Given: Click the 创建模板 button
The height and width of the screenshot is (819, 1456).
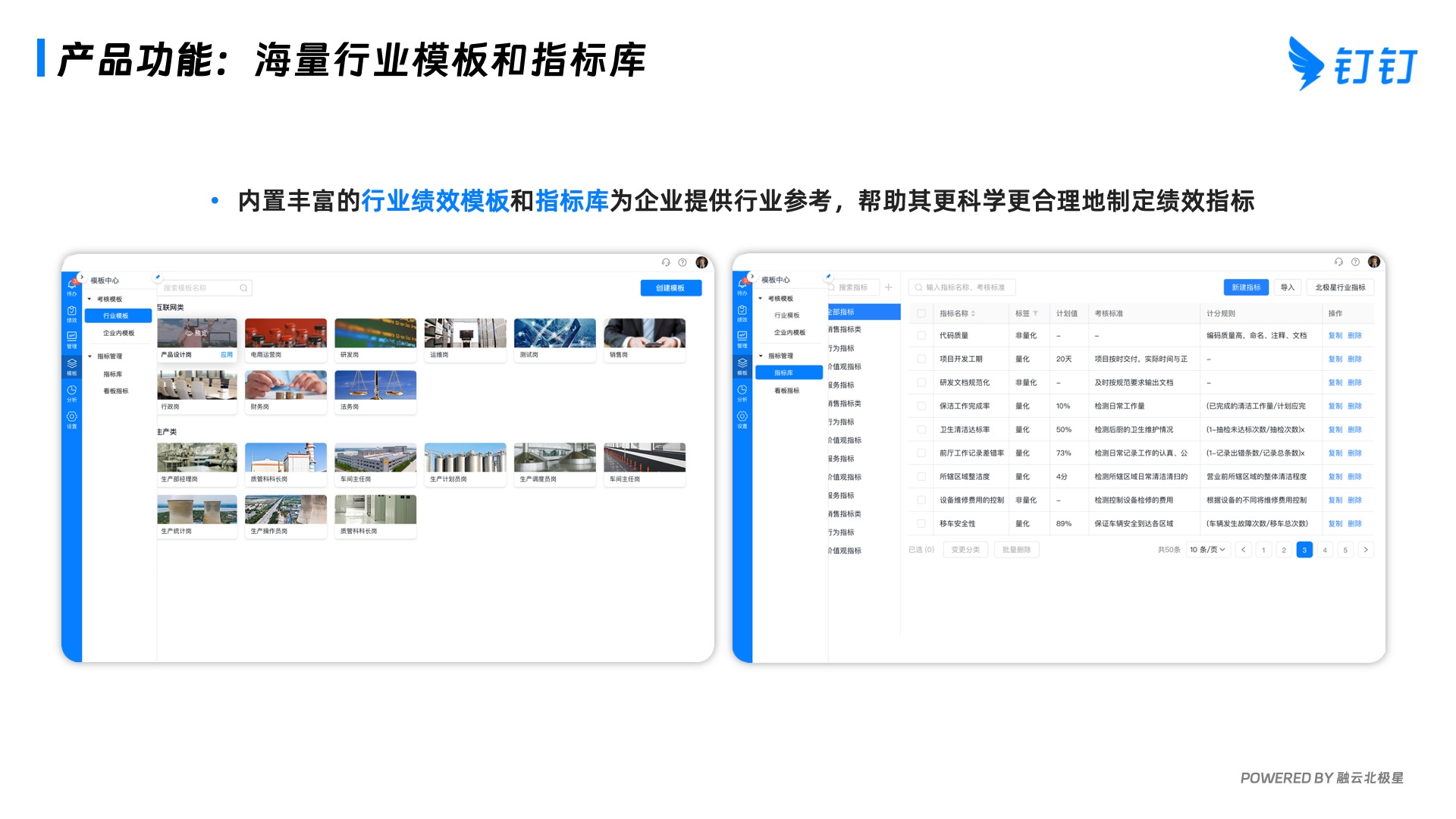Looking at the screenshot, I should click(x=671, y=288).
